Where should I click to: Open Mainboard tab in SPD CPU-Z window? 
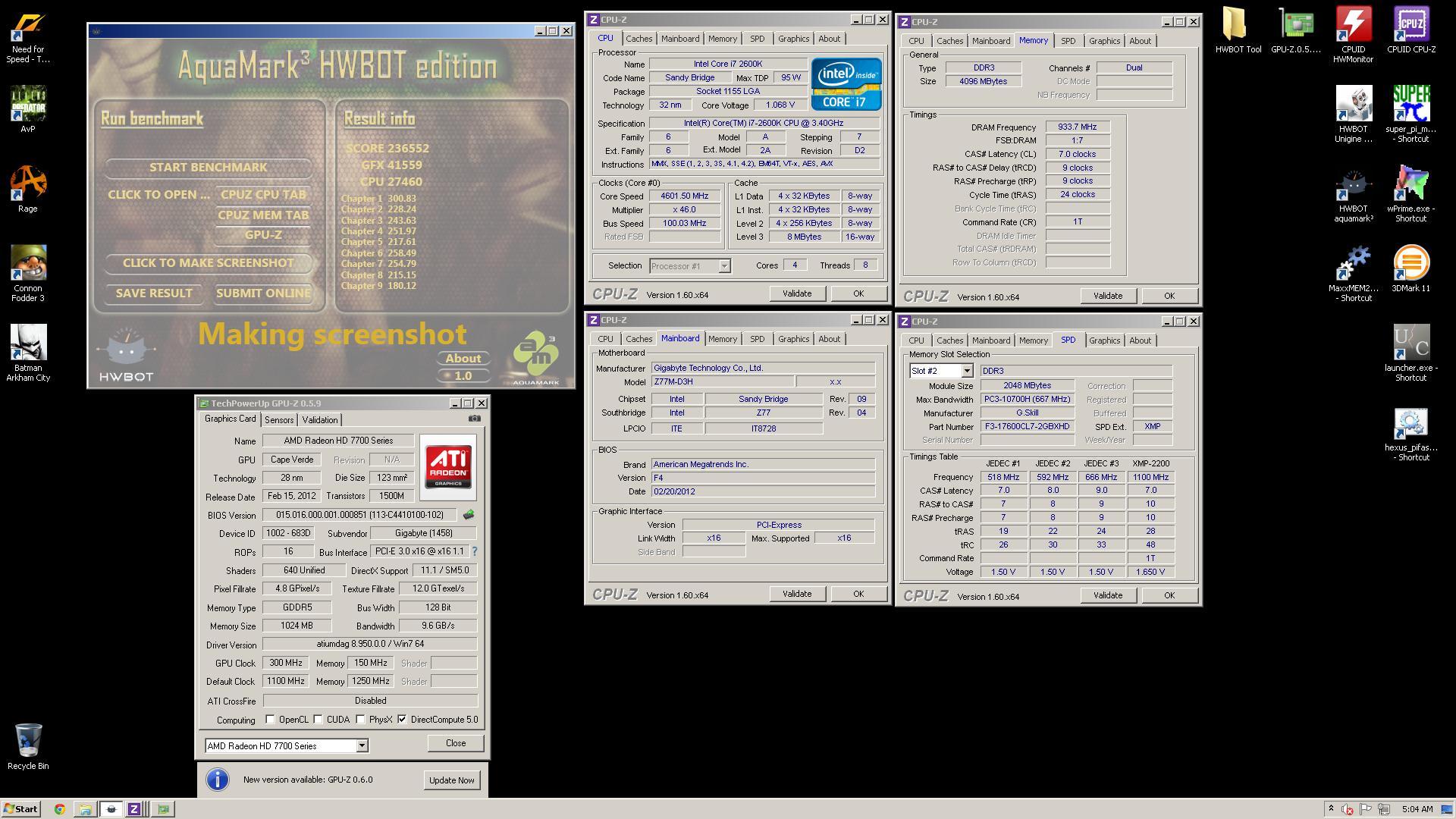(x=991, y=340)
